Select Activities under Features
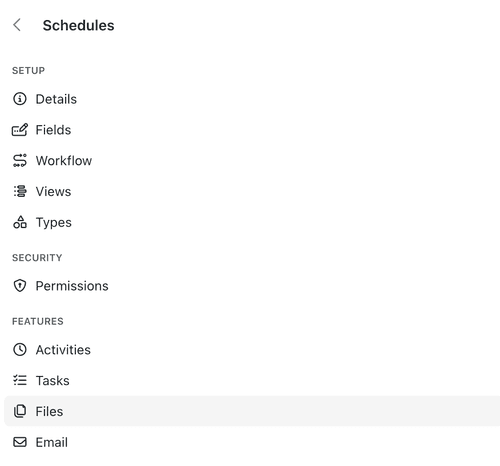Viewport: 500px width, 466px height. pyautogui.click(x=63, y=350)
